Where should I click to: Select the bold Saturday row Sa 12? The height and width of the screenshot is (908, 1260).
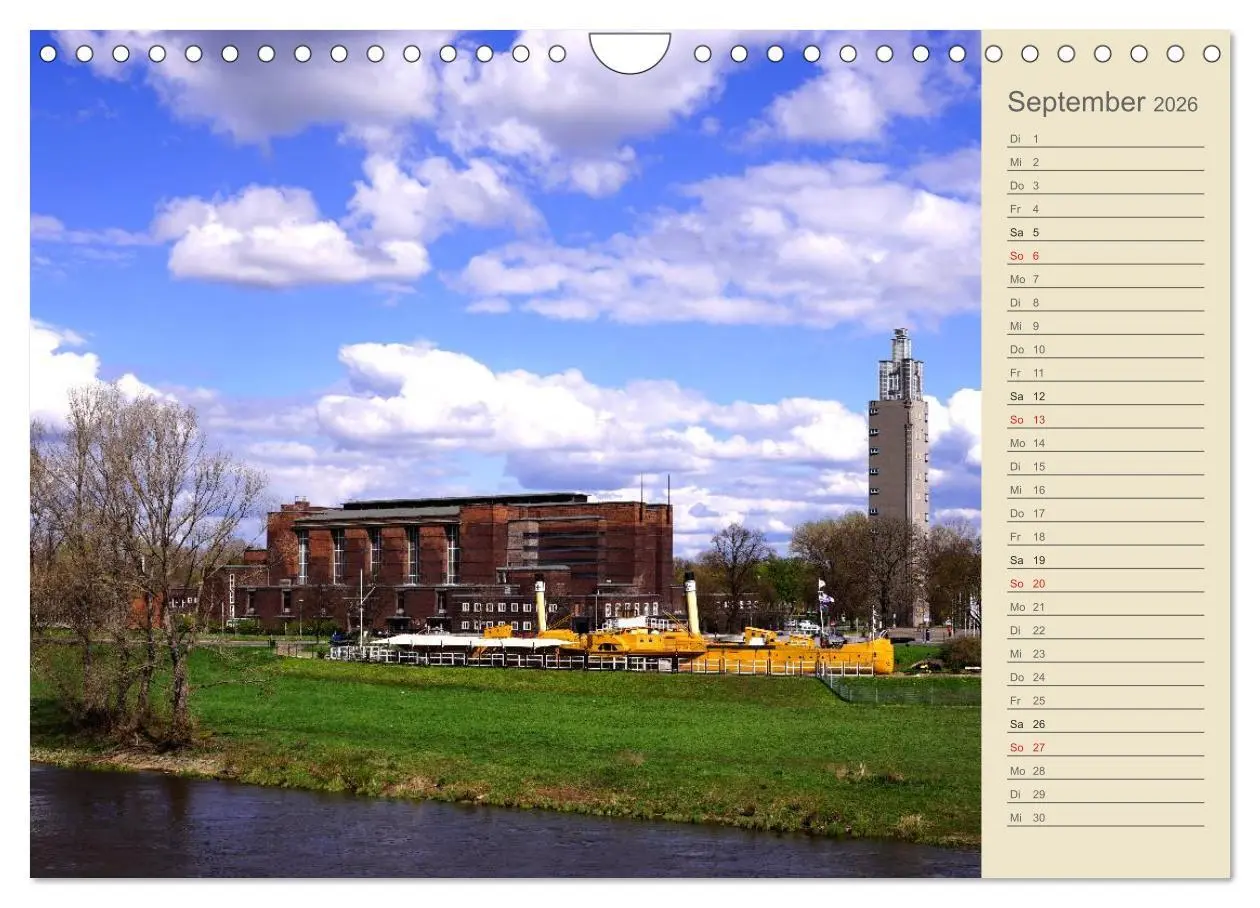click(1025, 395)
